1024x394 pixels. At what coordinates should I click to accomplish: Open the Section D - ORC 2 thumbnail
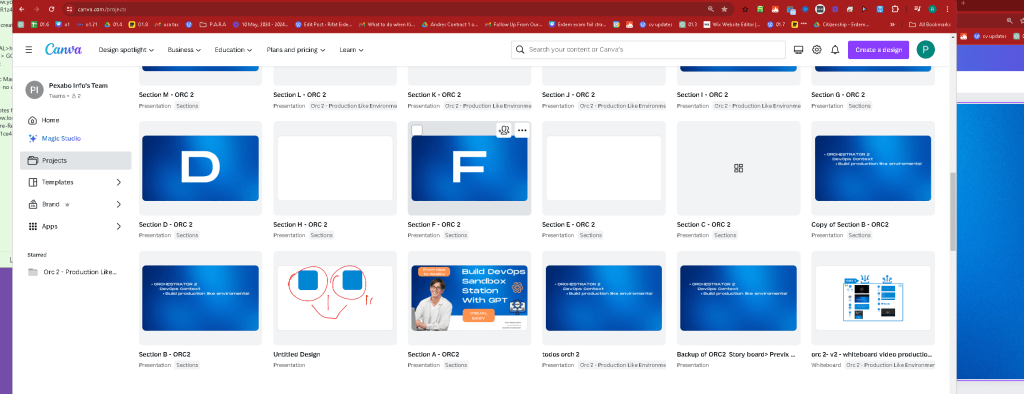click(200, 168)
